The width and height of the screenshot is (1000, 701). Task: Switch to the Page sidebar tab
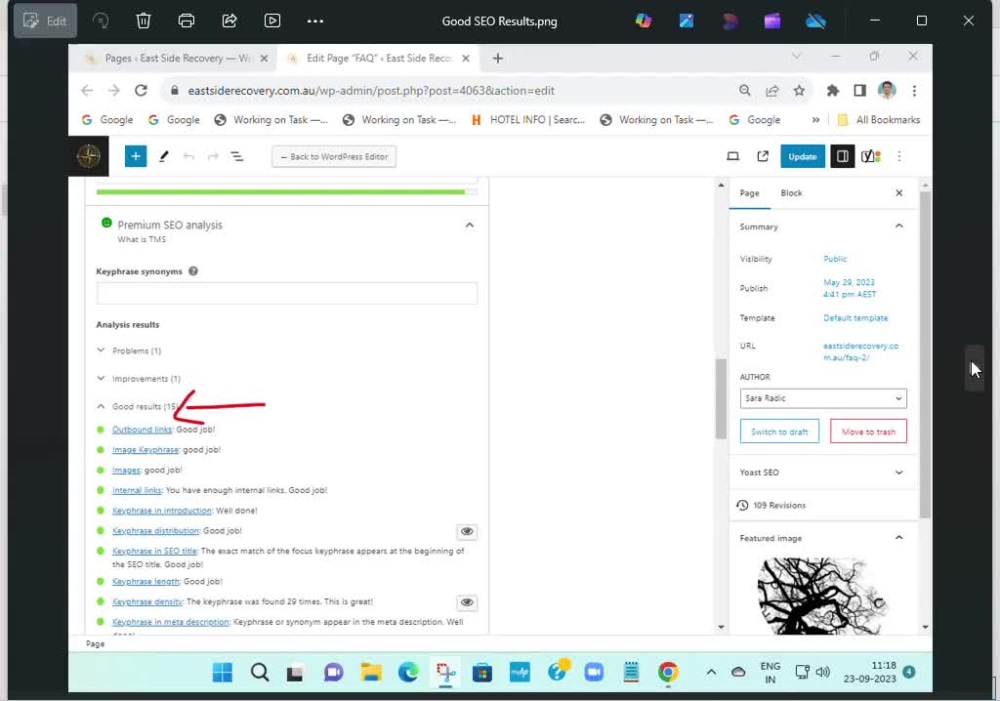(x=749, y=193)
